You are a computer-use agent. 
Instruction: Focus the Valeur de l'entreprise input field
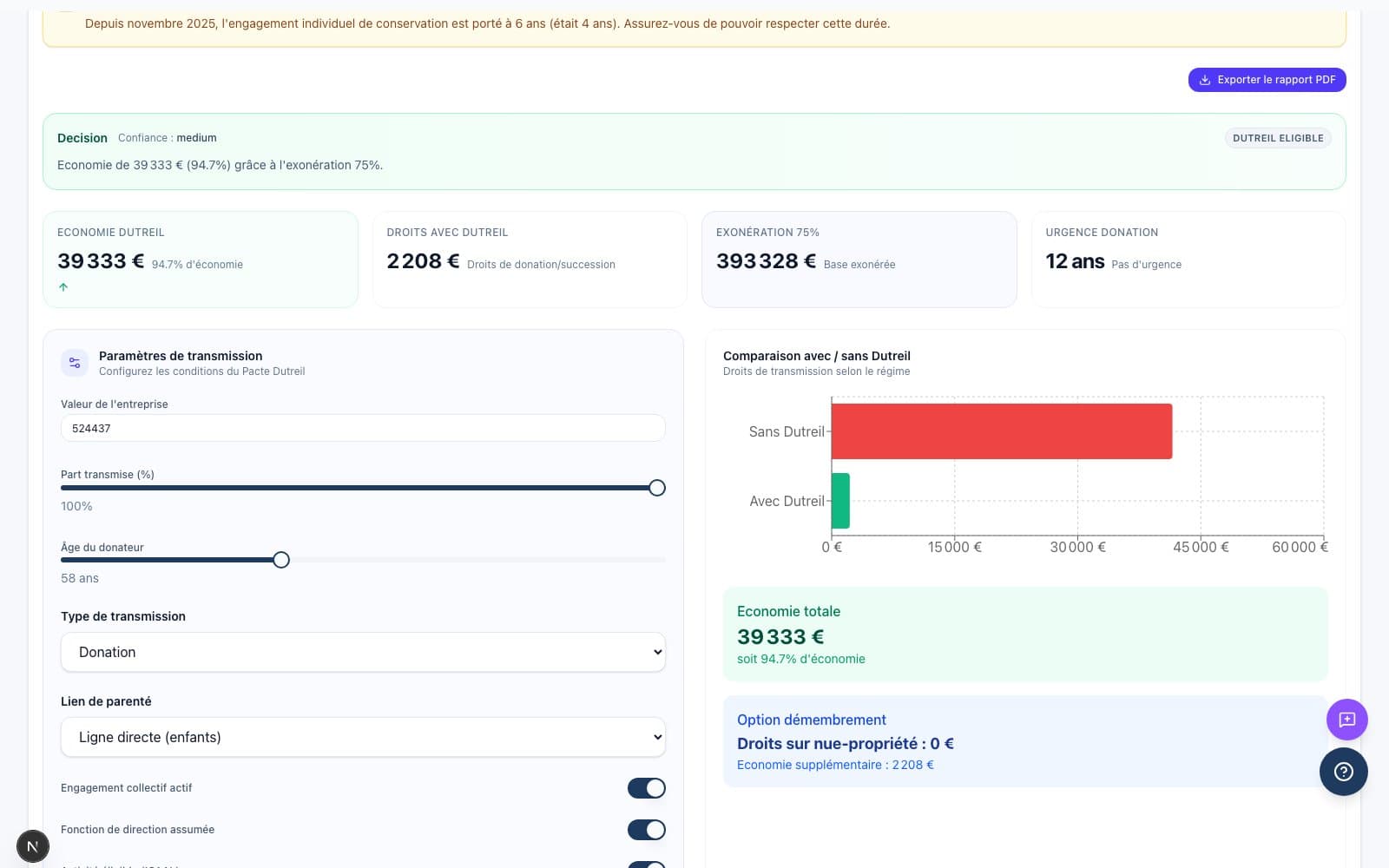(363, 428)
